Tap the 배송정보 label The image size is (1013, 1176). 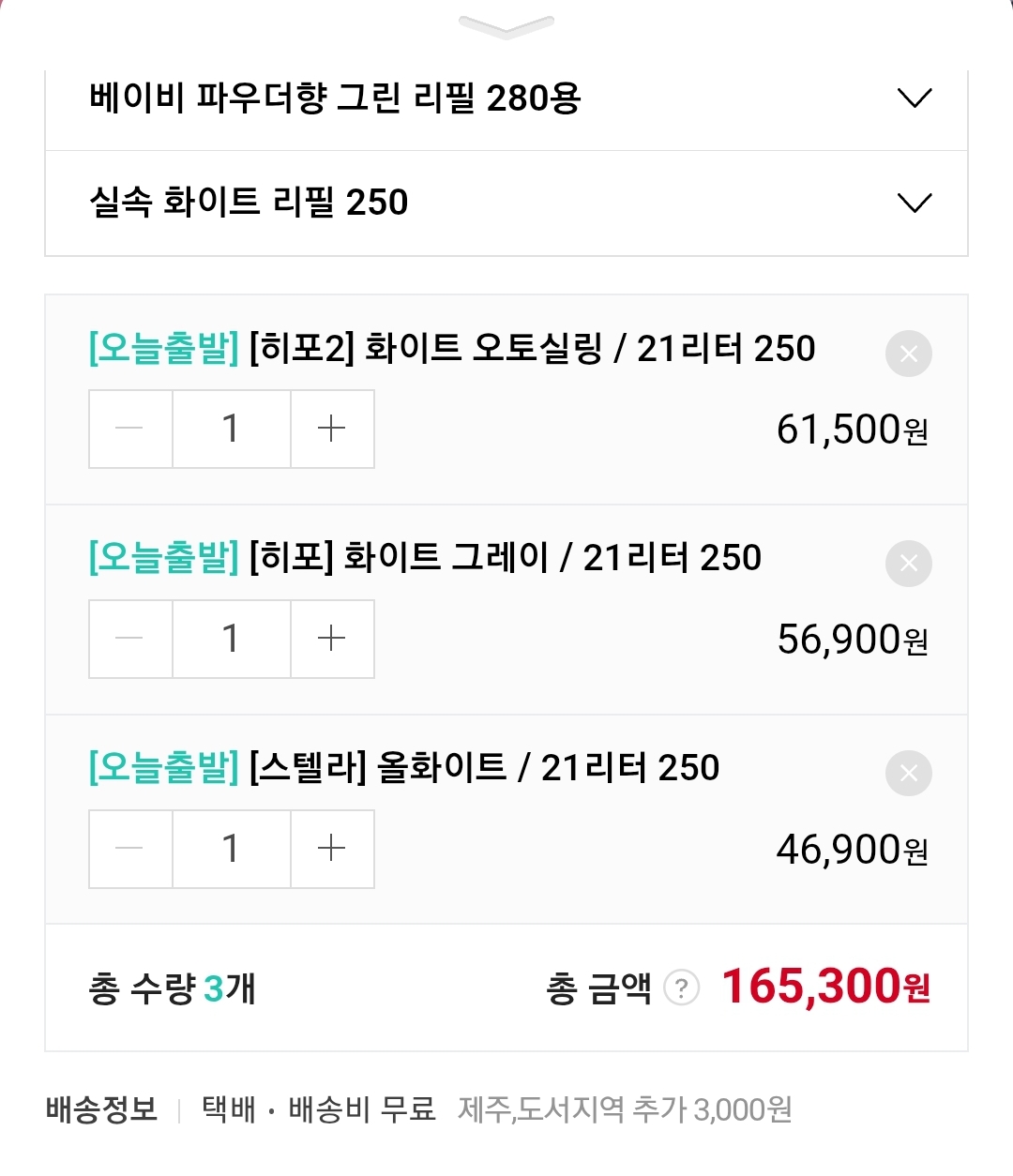pyautogui.click(x=101, y=1110)
